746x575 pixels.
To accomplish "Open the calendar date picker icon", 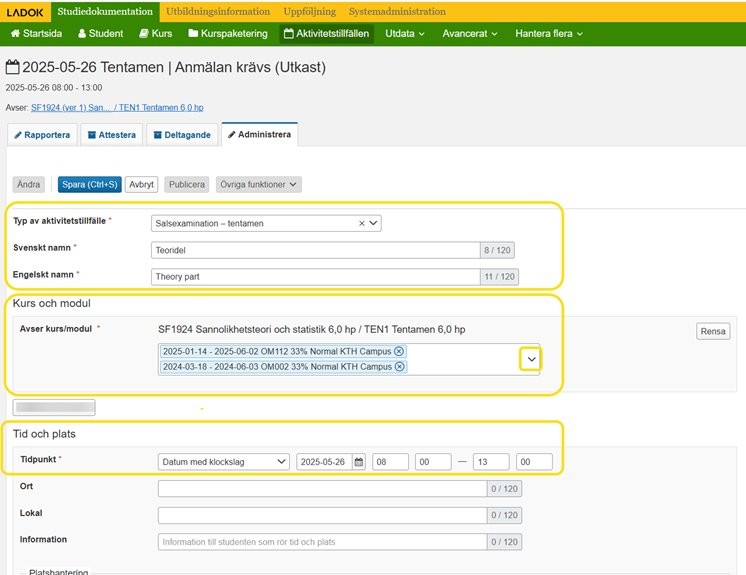I will point(359,462).
